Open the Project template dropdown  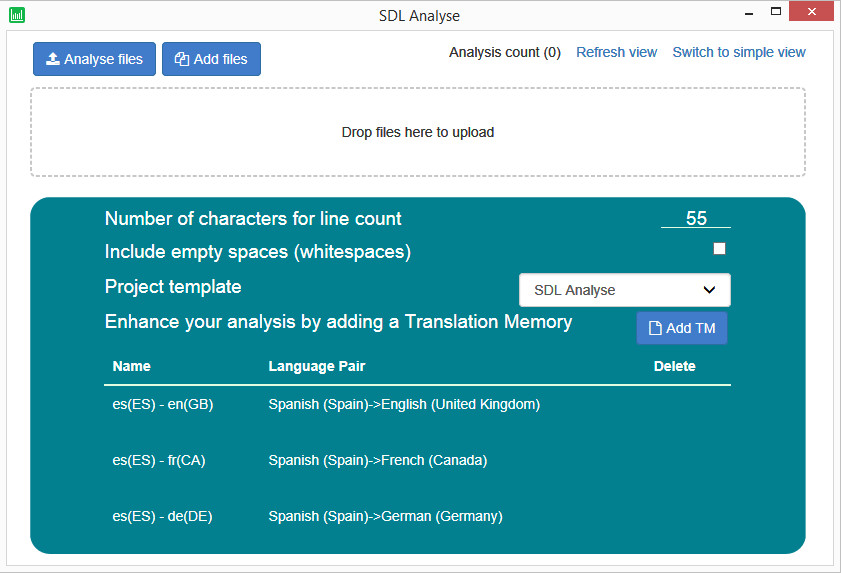pyautogui.click(x=625, y=290)
